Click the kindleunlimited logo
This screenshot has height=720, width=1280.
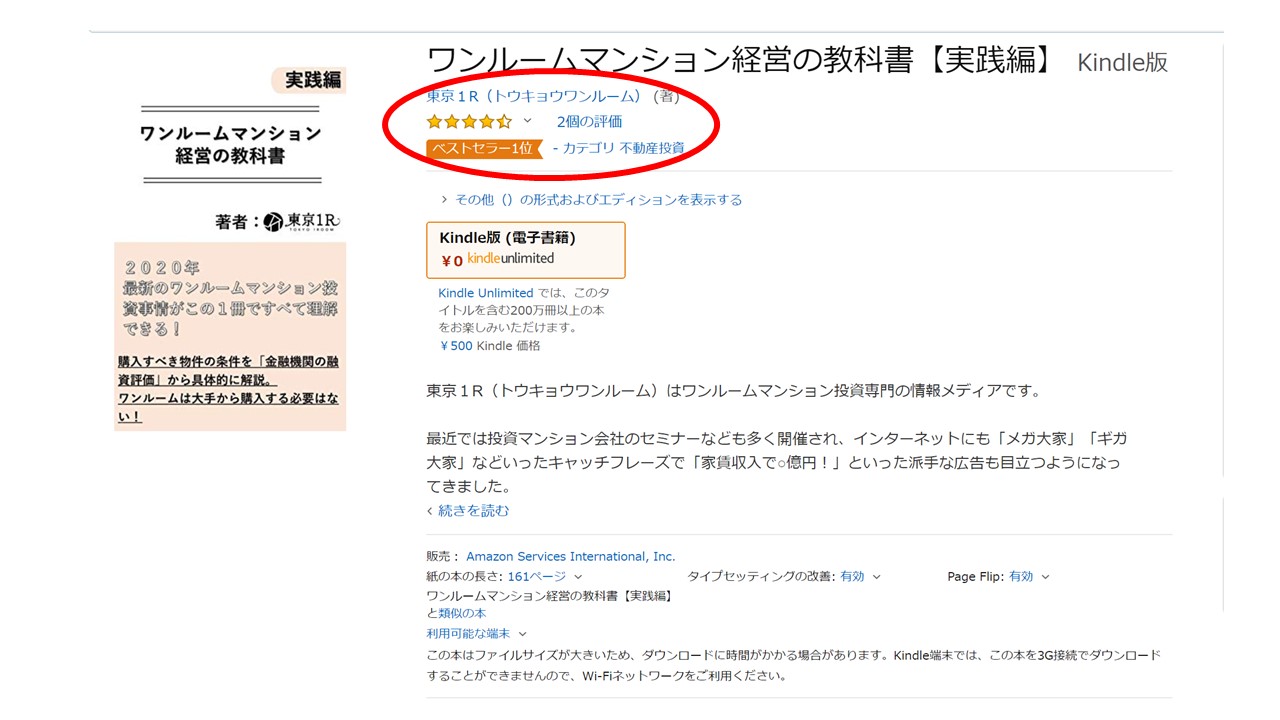coord(510,259)
